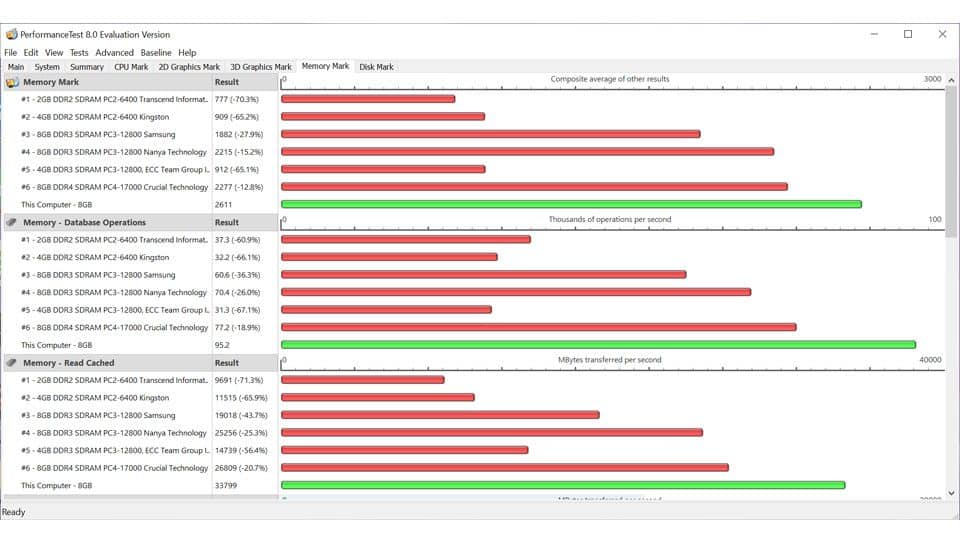
Task: Click Result header of Read Cached section
Action: click(x=227, y=362)
